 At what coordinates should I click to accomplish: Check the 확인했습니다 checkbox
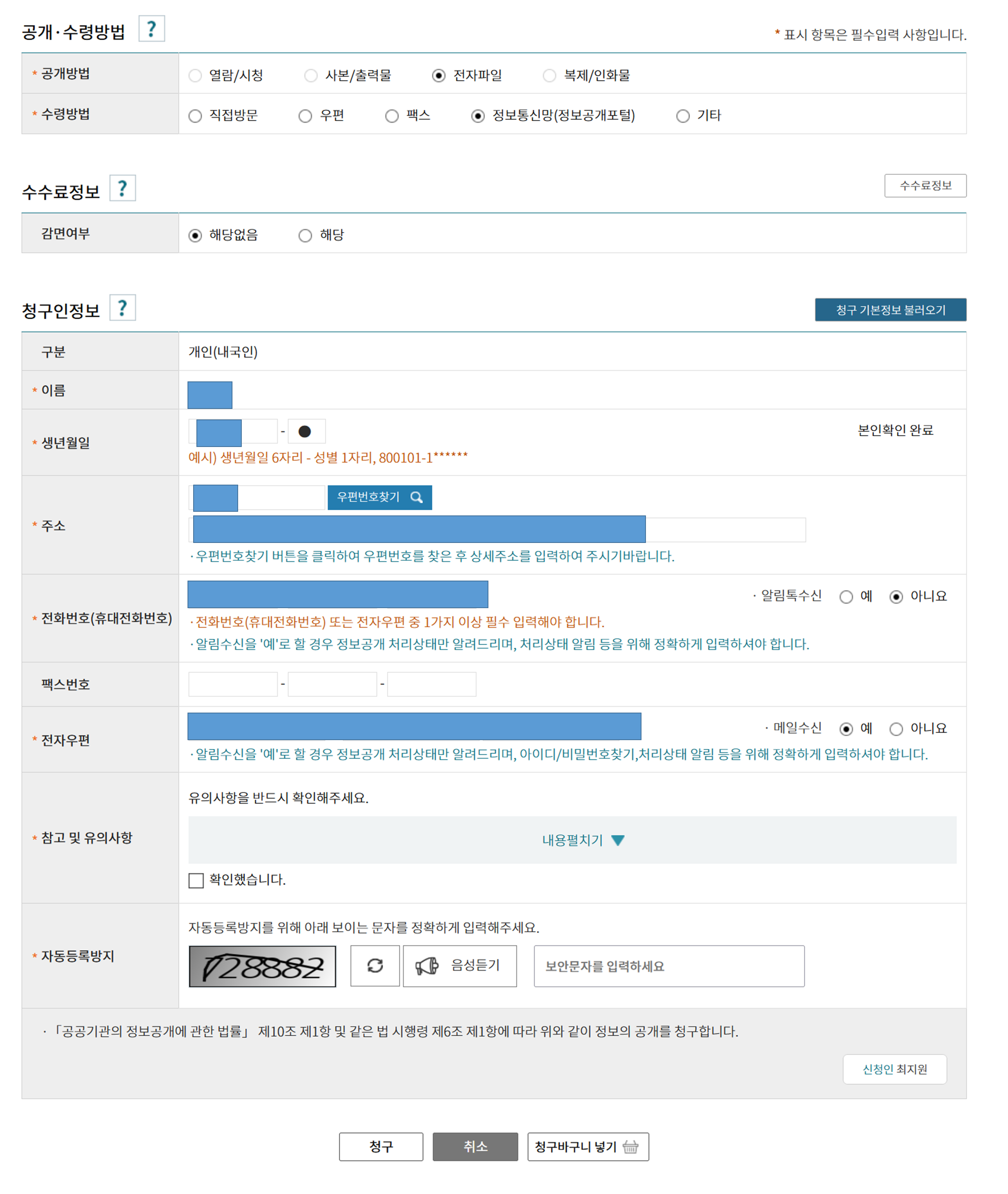[x=196, y=880]
